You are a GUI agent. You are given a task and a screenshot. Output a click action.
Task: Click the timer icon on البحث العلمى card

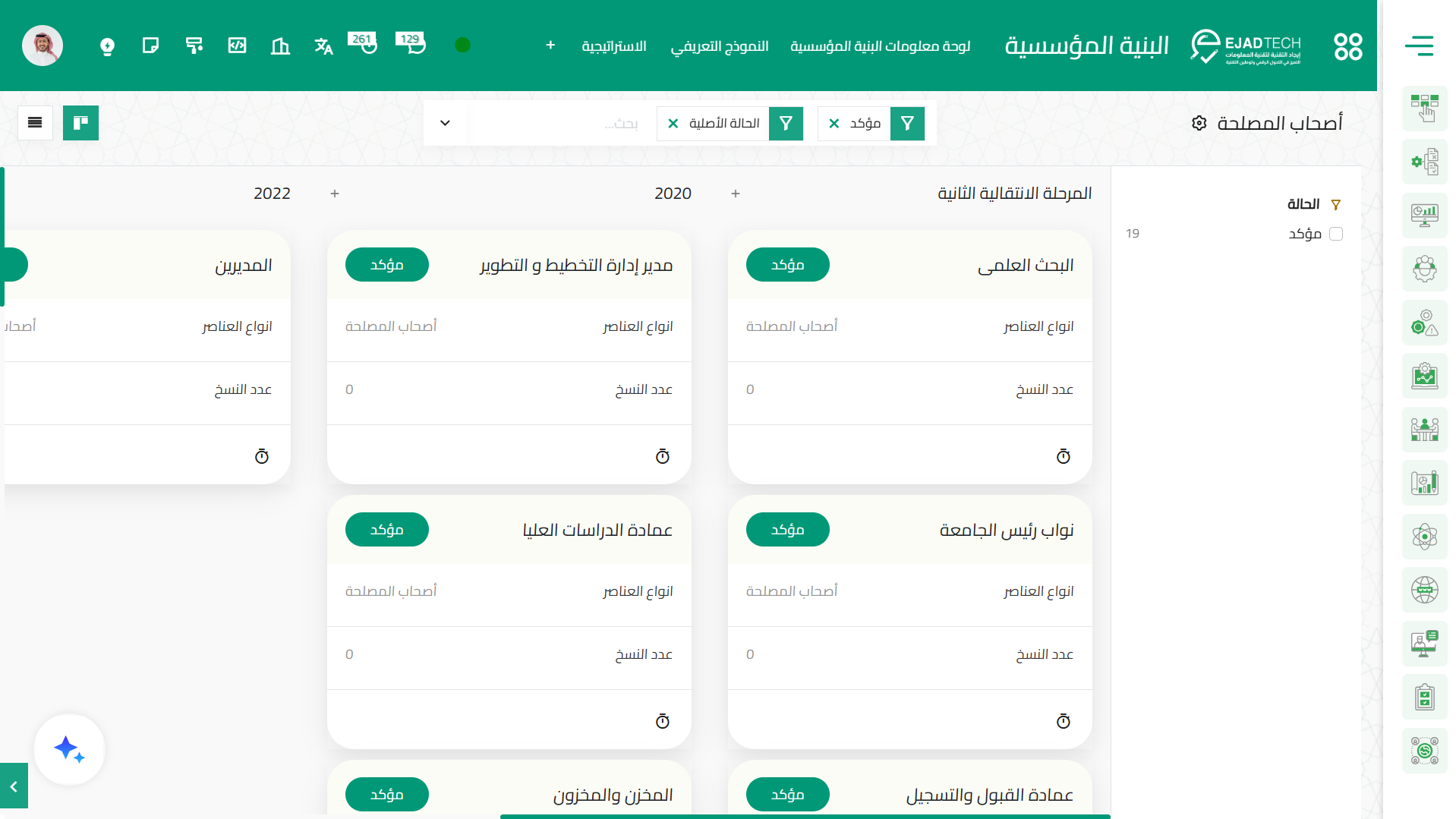[1064, 456]
